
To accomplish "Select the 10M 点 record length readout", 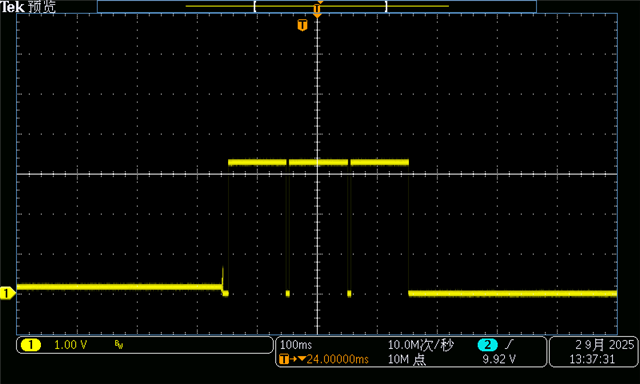I will pos(407,359).
